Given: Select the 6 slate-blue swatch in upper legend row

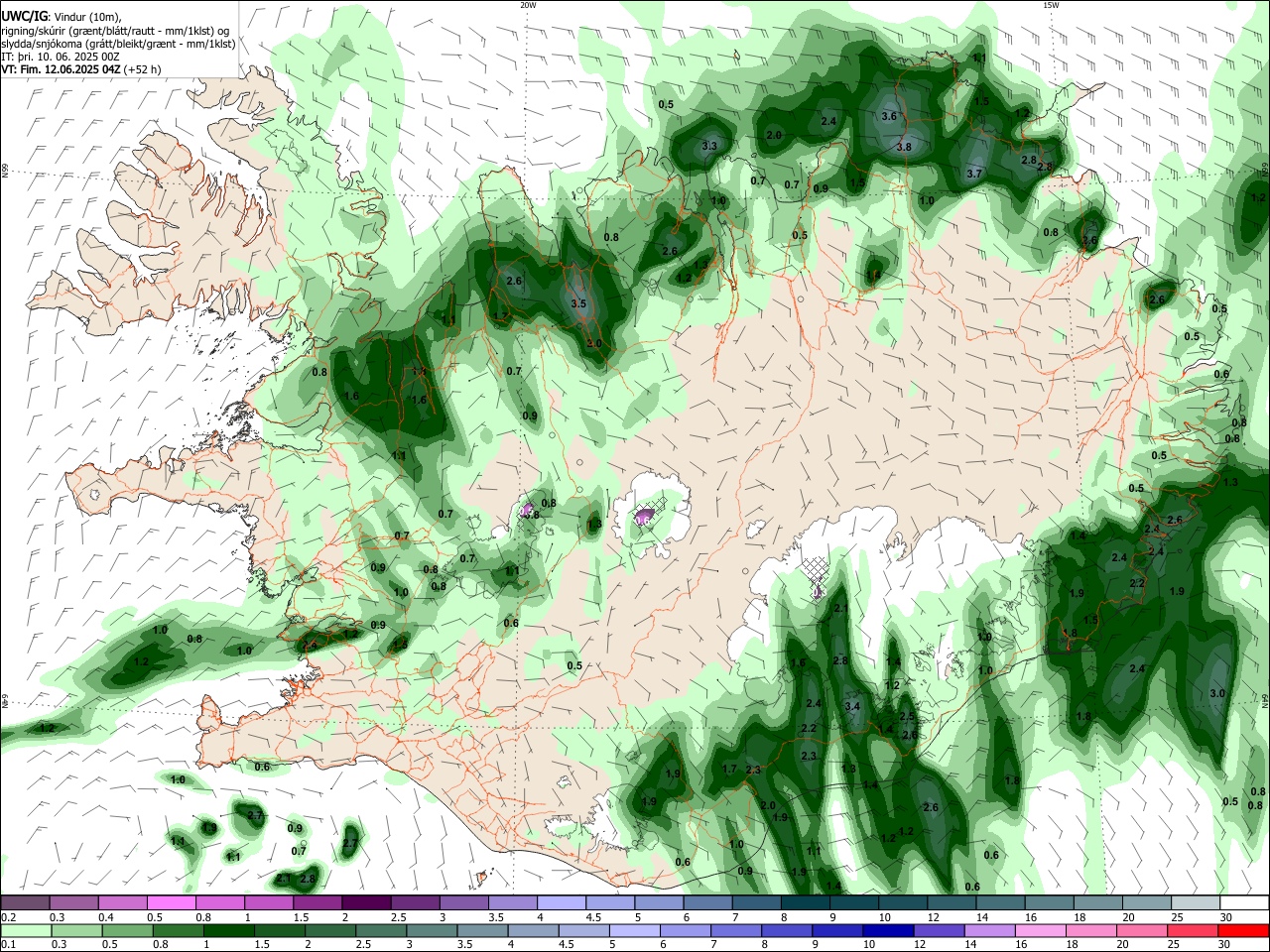Looking at the screenshot, I should tap(706, 903).
